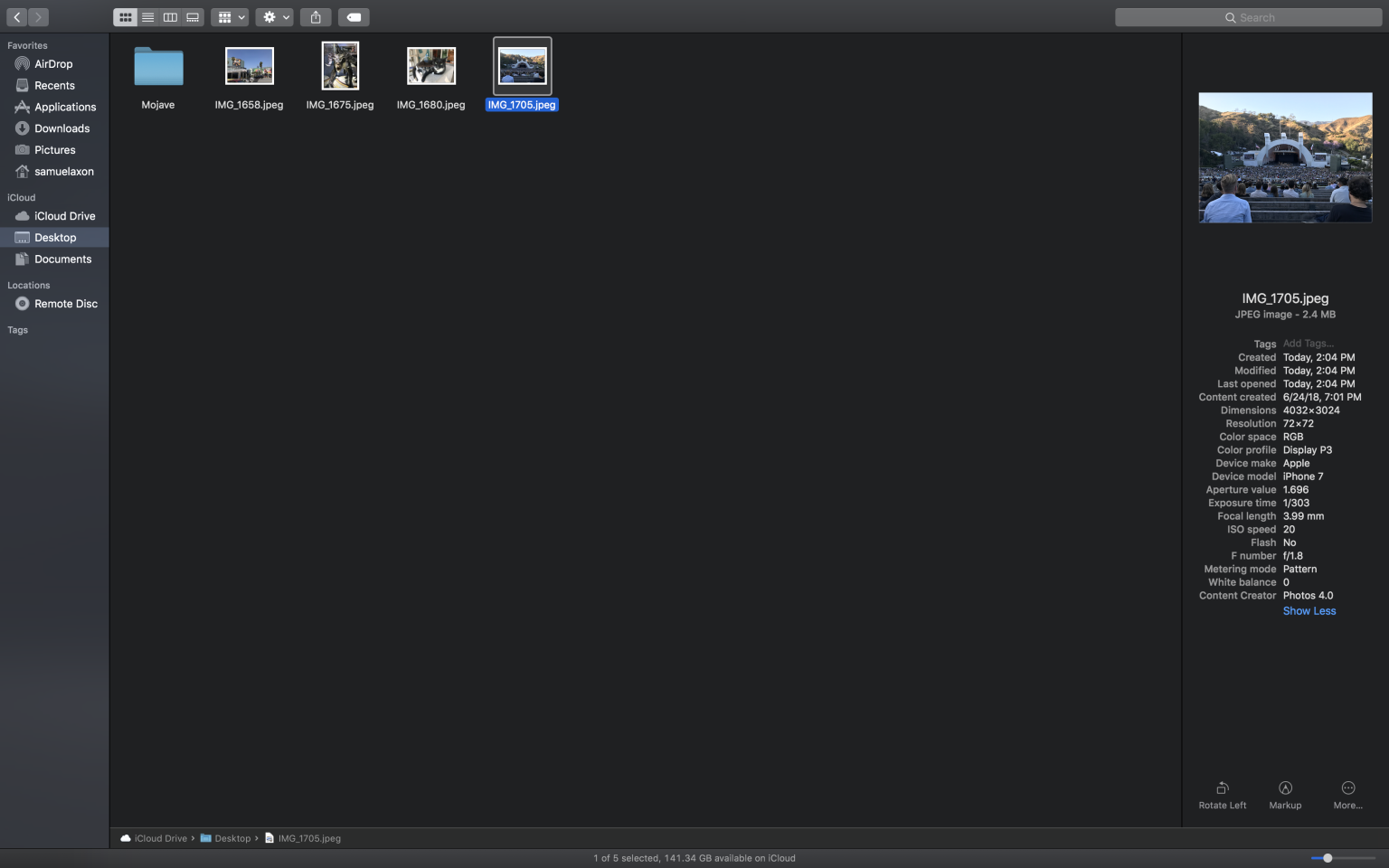The height and width of the screenshot is (868, 1389).
Task: Open the item grouping dropdown
Action: click(x=230, y=16)
